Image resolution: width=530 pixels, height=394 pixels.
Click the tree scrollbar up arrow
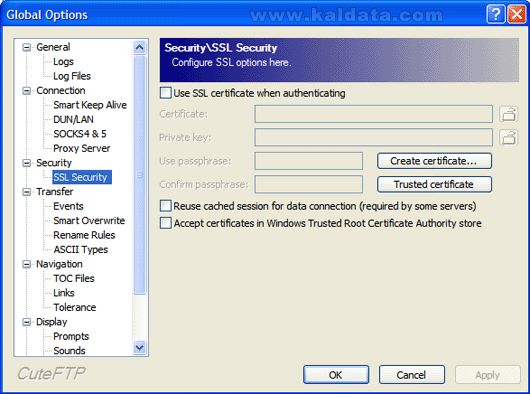coord(140,47)
